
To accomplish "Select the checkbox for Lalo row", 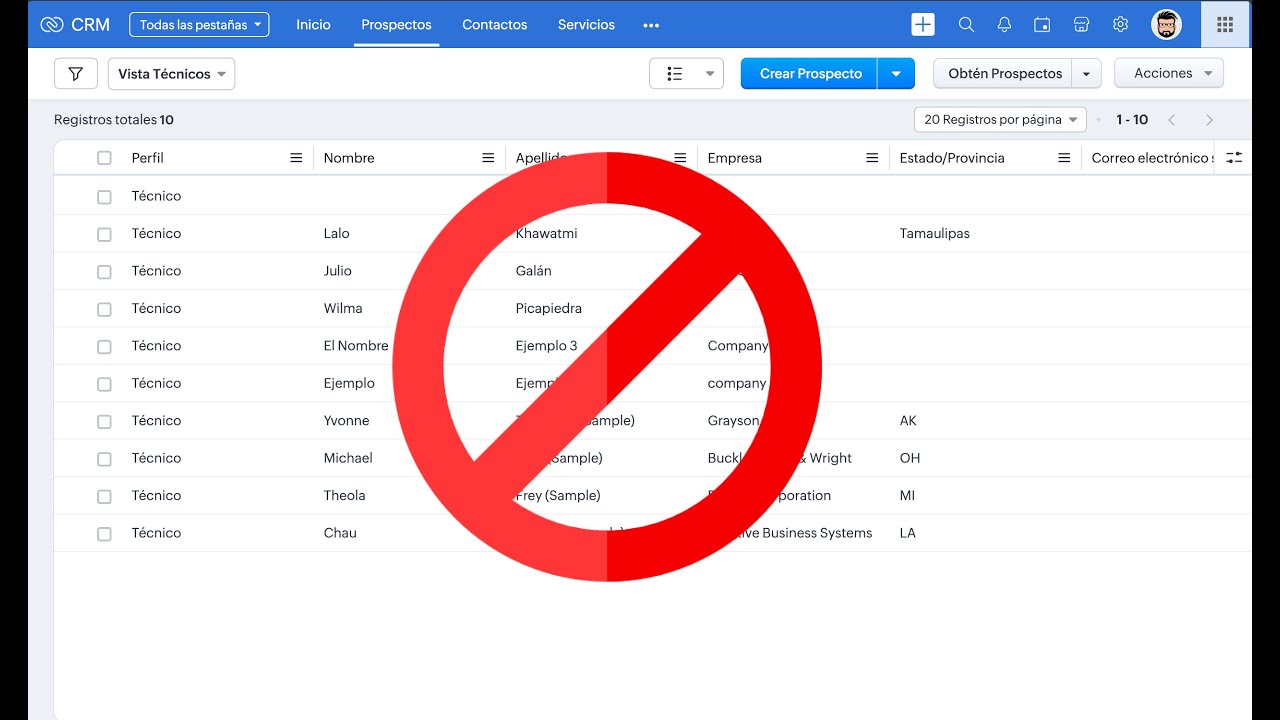I will [104, 234].
